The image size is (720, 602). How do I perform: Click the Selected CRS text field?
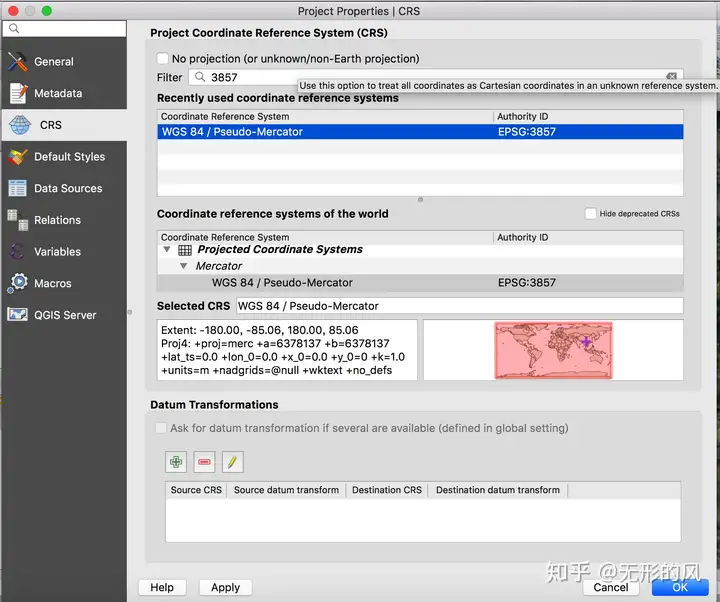click(x=460, y=306)
